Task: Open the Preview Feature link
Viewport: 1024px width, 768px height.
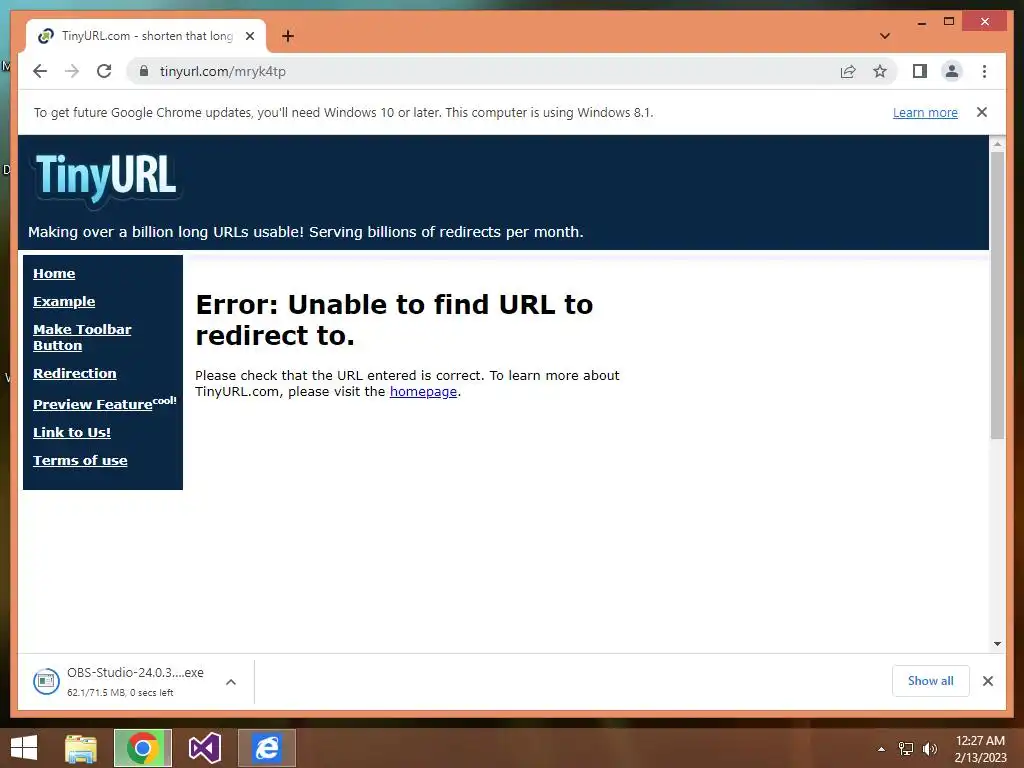Action: [x=93, y=404]
